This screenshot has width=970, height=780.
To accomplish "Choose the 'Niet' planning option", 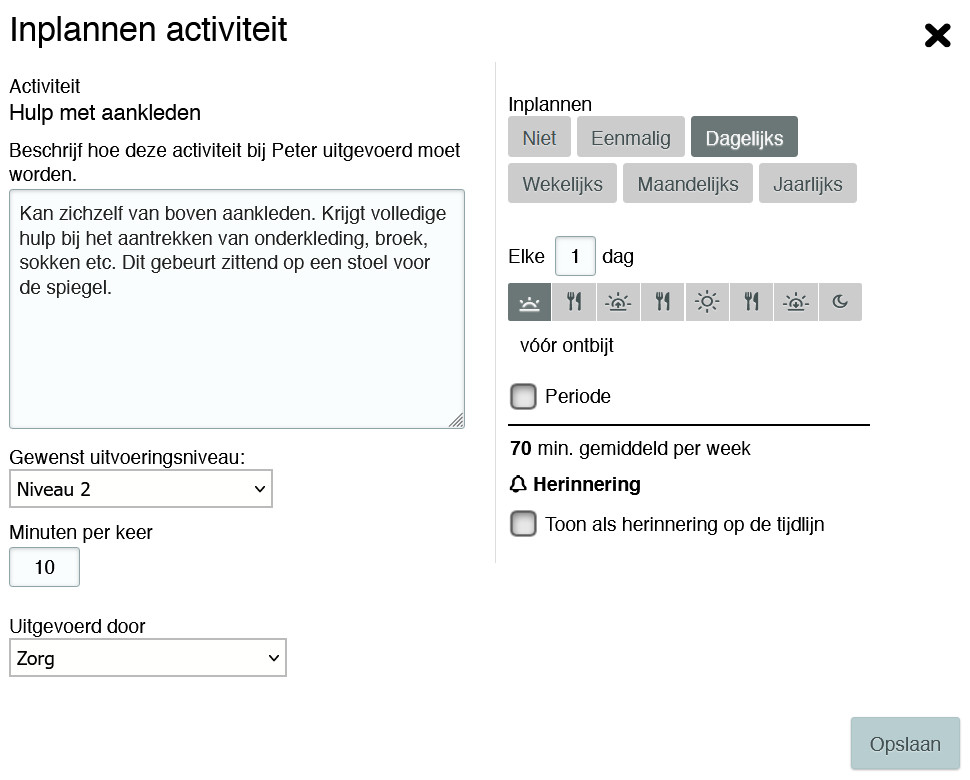I will click(x=539, y=138).
